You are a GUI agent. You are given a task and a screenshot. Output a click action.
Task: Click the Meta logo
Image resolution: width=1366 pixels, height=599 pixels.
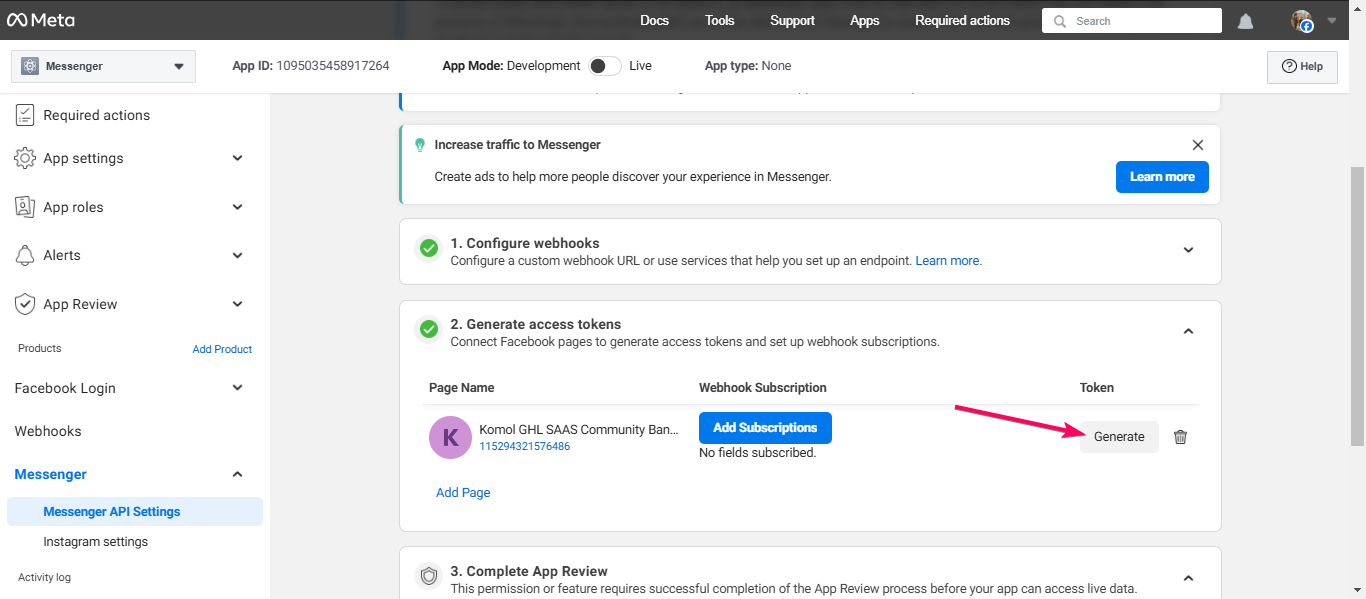(x=39, y=20)
